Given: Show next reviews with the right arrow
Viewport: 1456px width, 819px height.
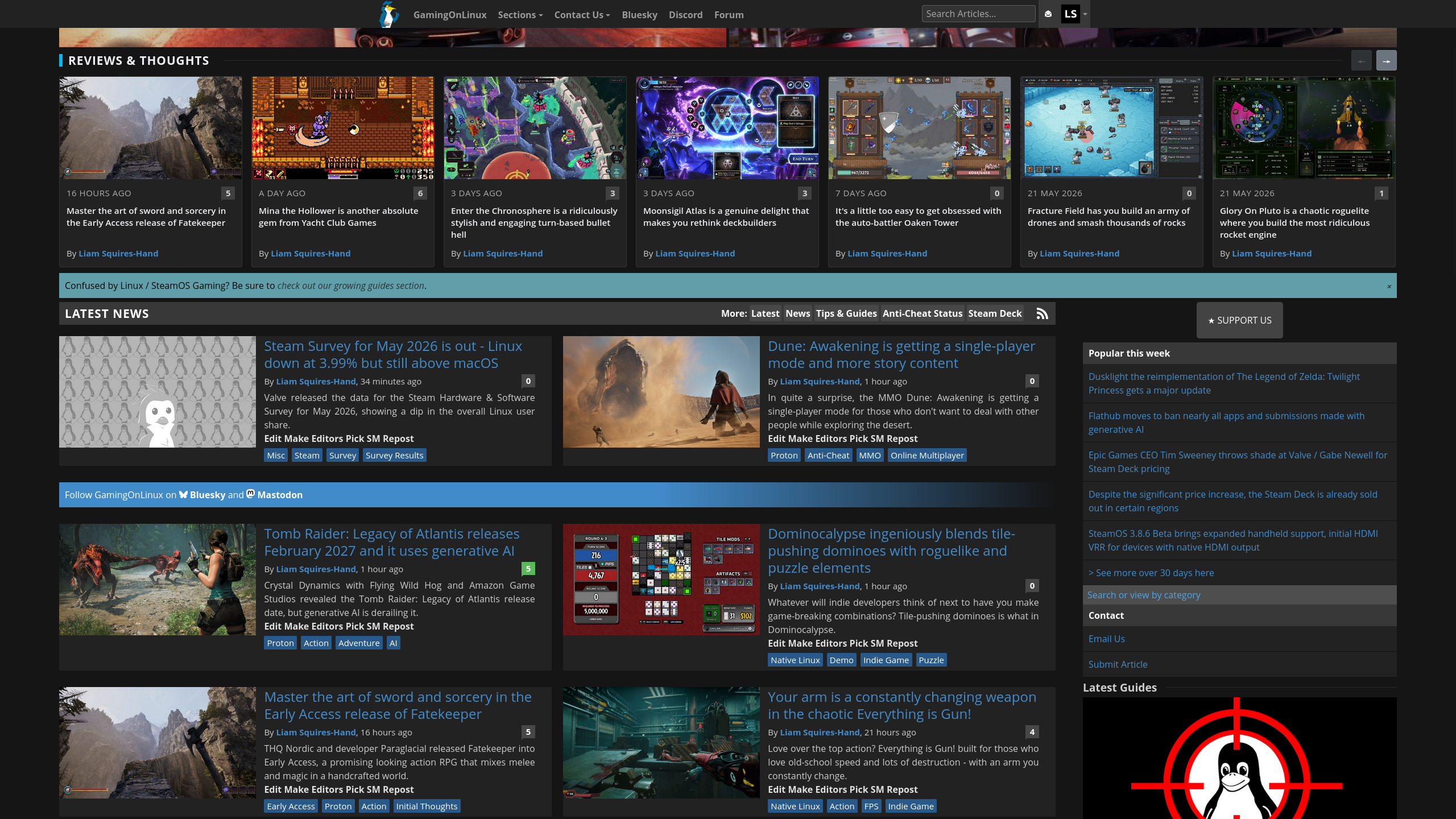Looking at the screenshot, I should [x=1386, y=60].
